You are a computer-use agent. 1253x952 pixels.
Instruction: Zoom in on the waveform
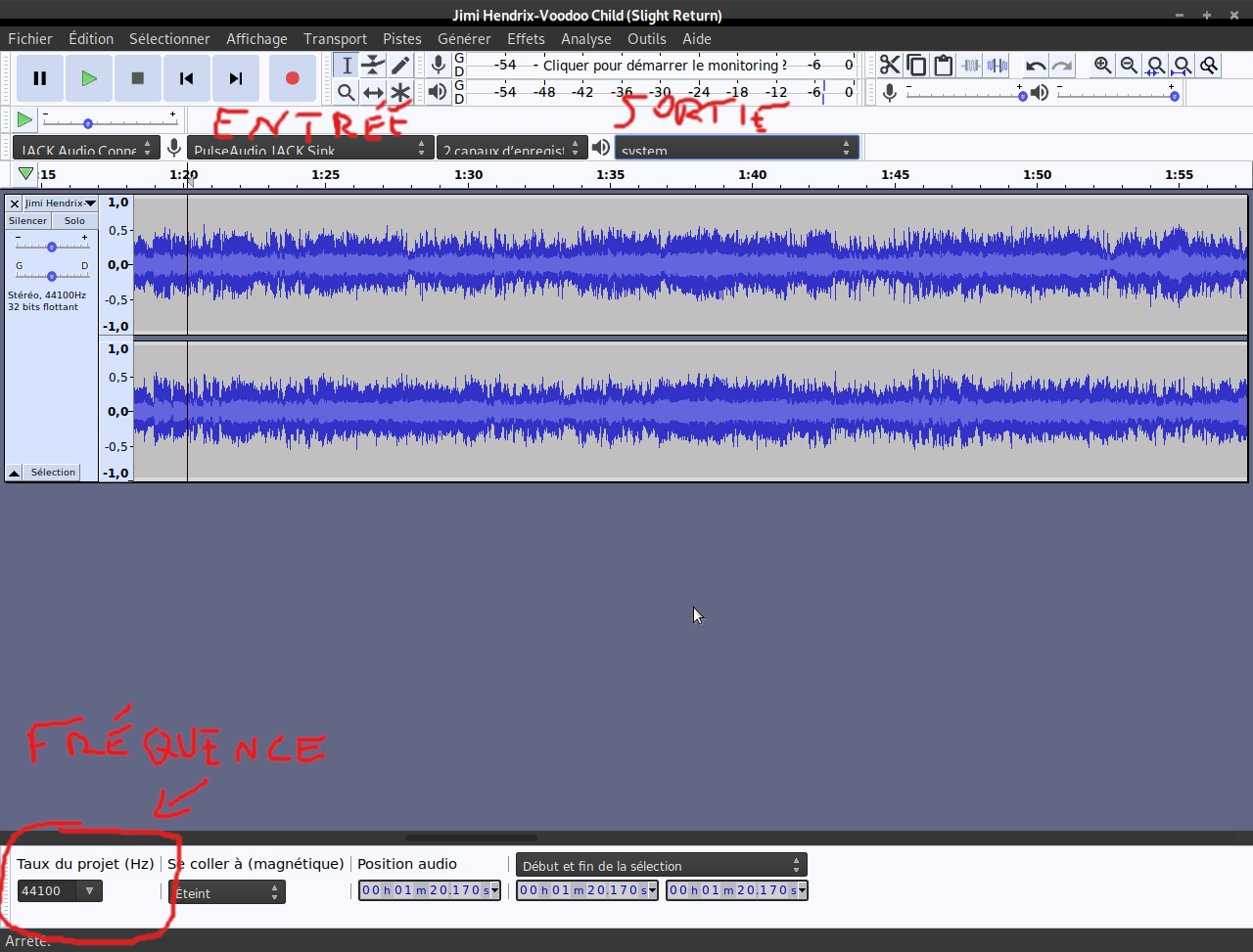coord(1103,66)
